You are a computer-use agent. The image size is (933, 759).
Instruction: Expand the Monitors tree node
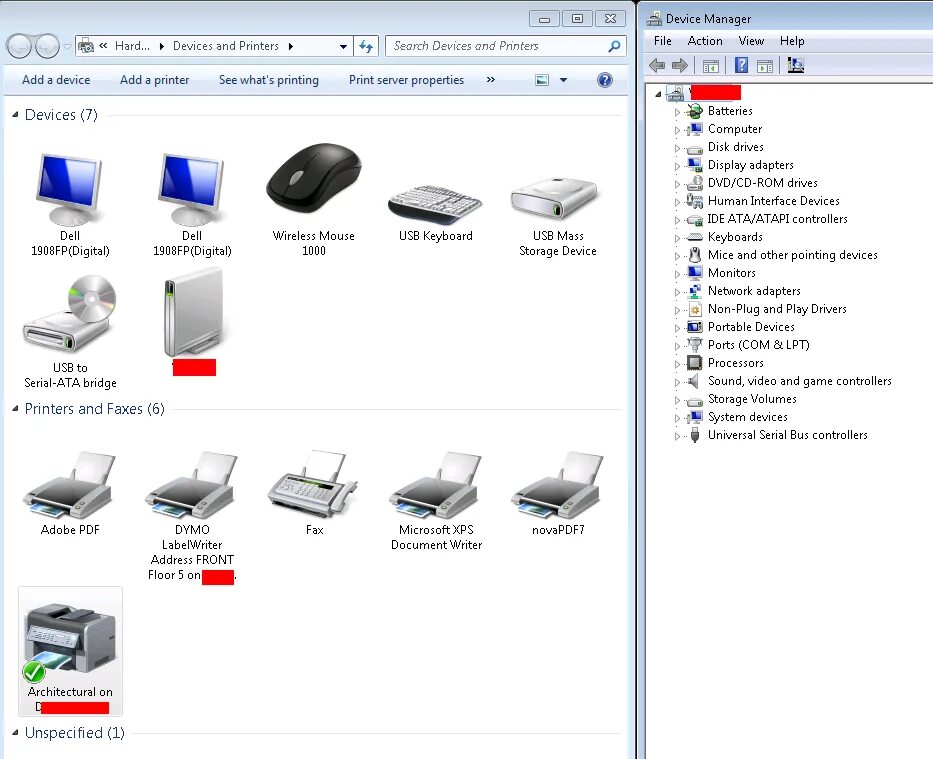pos(677,274)
